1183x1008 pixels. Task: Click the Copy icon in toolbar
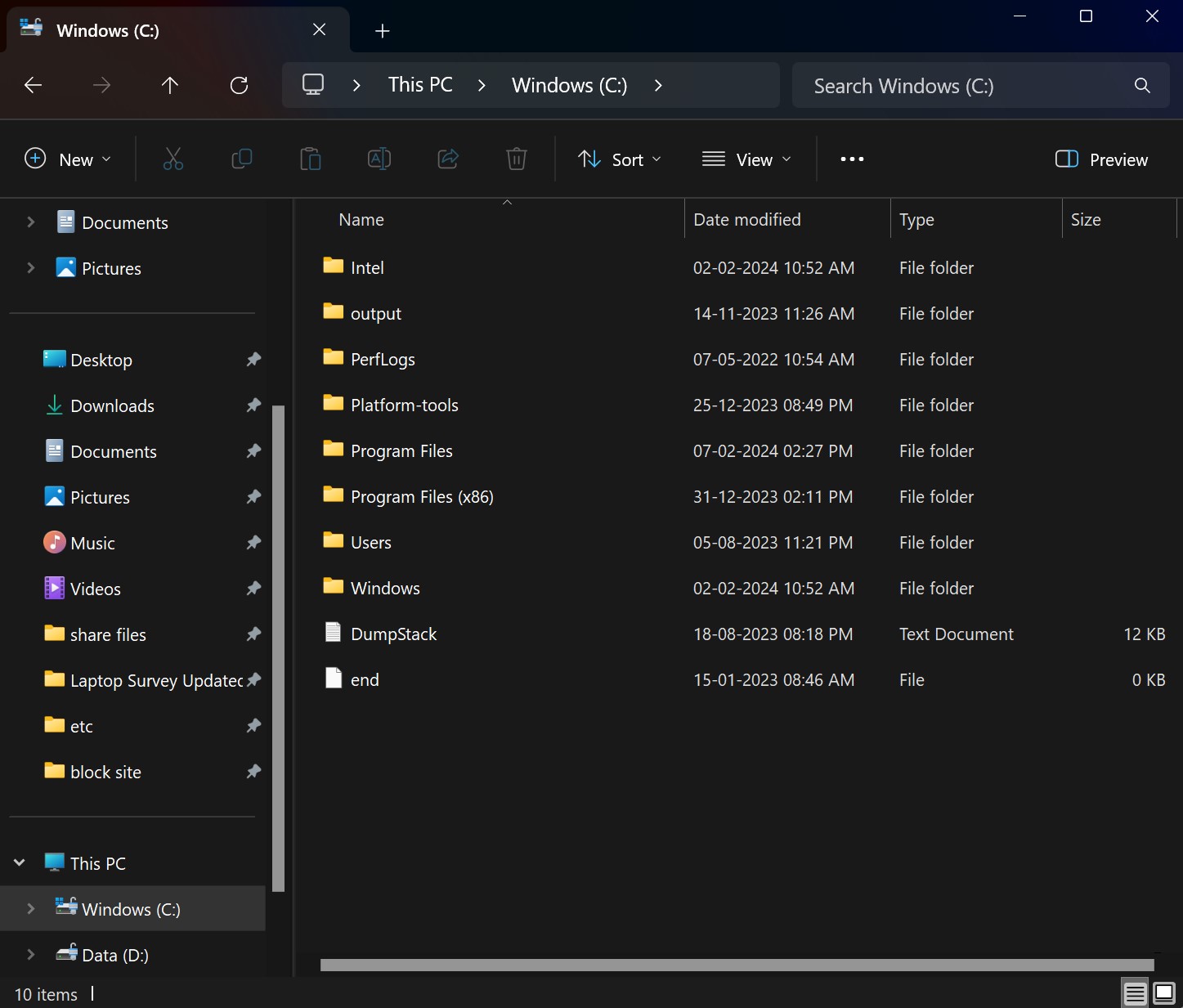(x=242, y=159)
